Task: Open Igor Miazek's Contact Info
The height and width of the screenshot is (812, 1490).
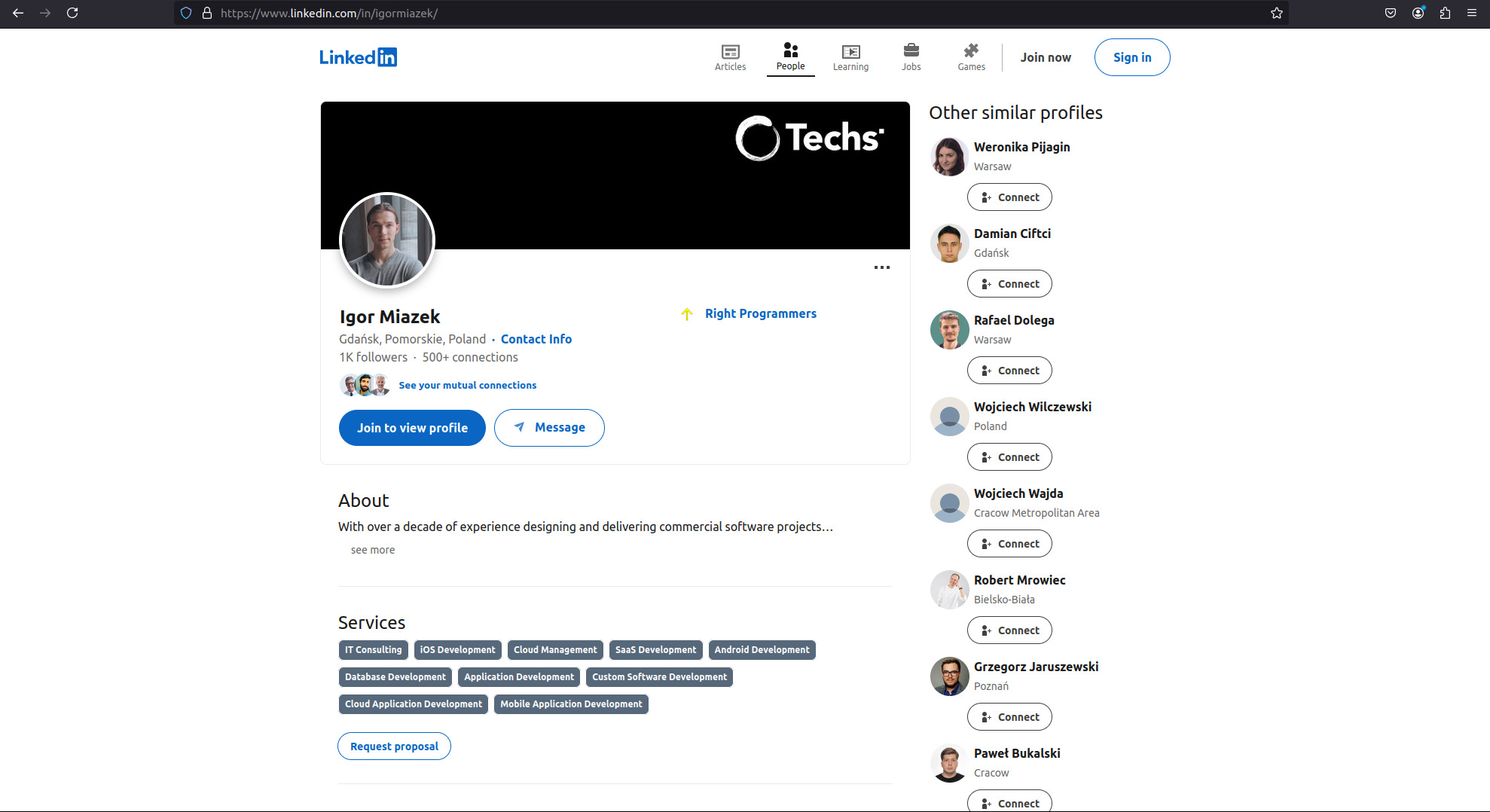Action: 536,339
